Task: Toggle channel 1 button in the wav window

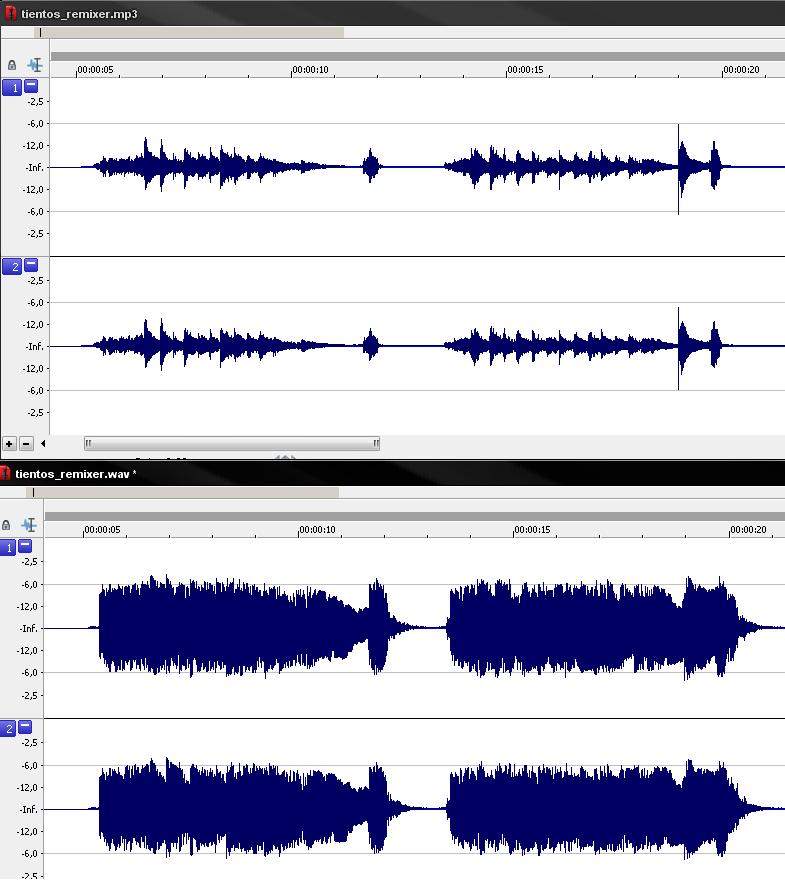Action: click(x=8, y=547)
